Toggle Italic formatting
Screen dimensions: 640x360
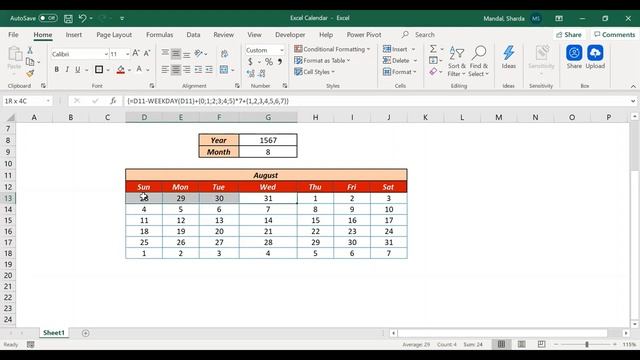(x=67, y=70)
